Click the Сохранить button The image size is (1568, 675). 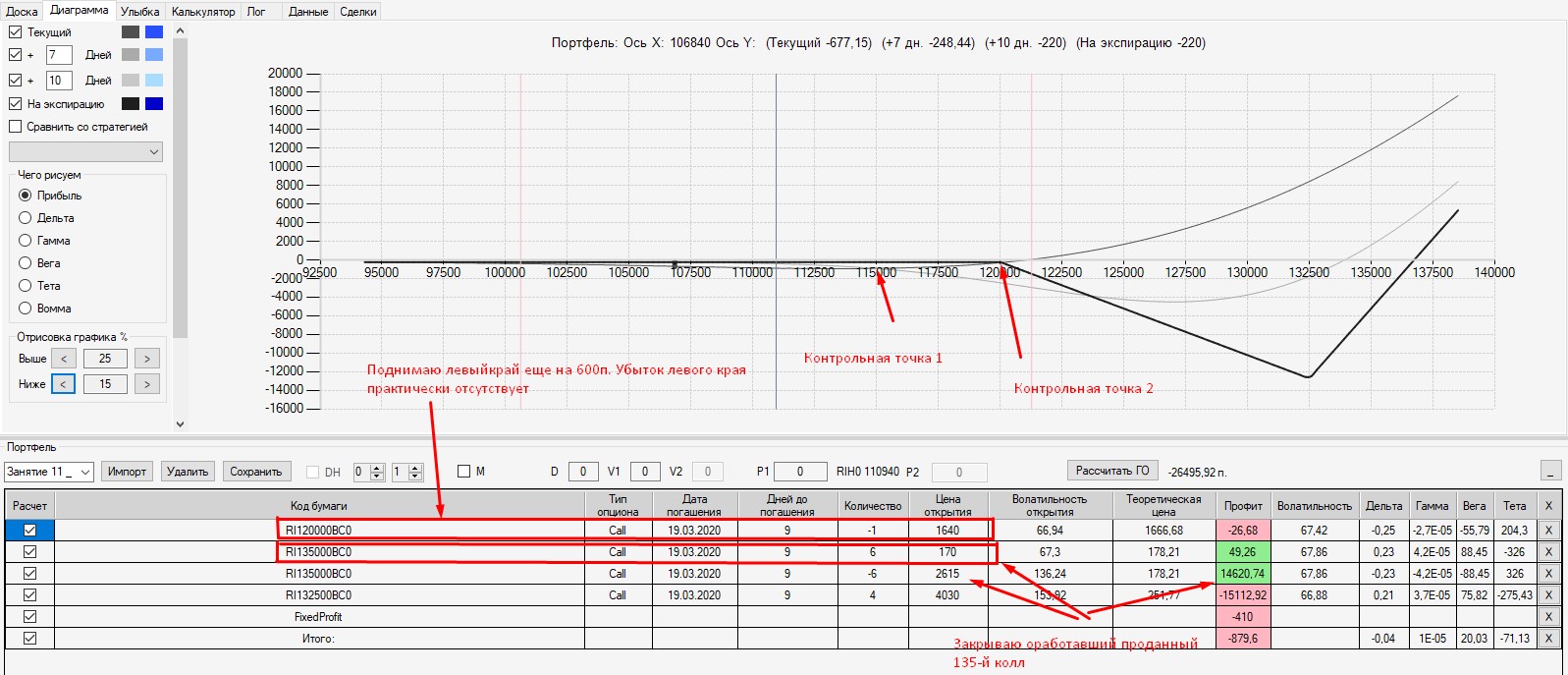point(256,472)
